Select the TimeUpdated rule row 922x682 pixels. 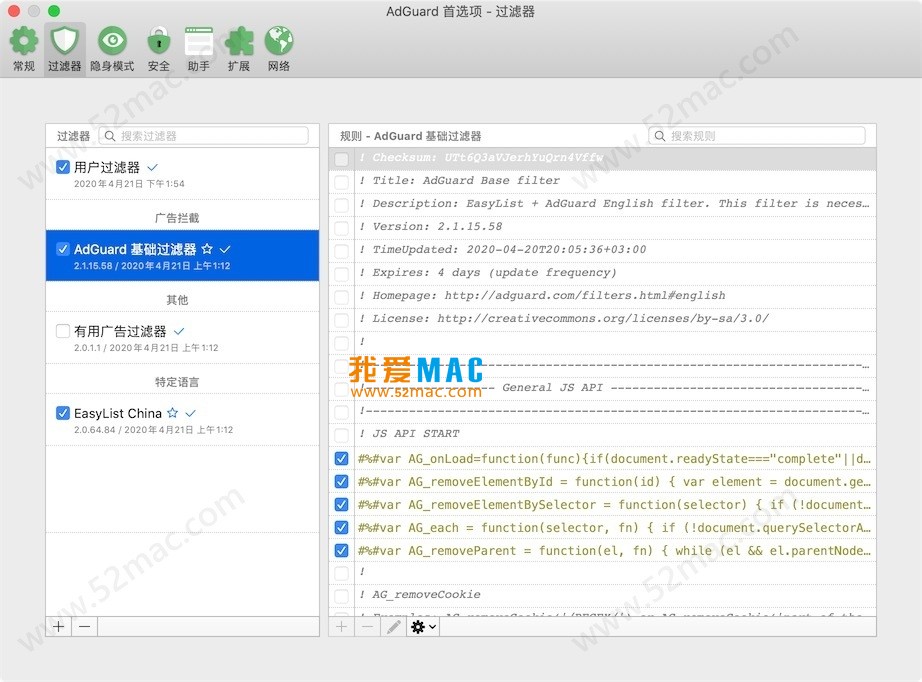point(602,249)
